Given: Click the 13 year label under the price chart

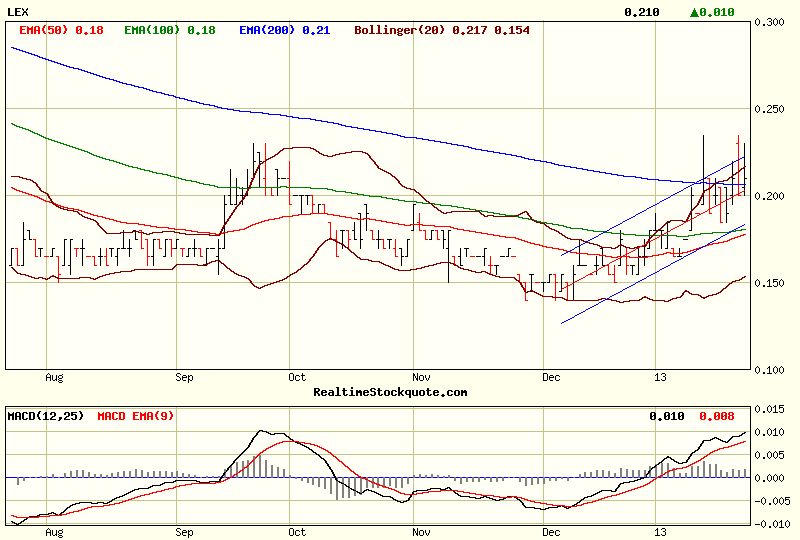Looking at the screenshot, I should 660,377.
